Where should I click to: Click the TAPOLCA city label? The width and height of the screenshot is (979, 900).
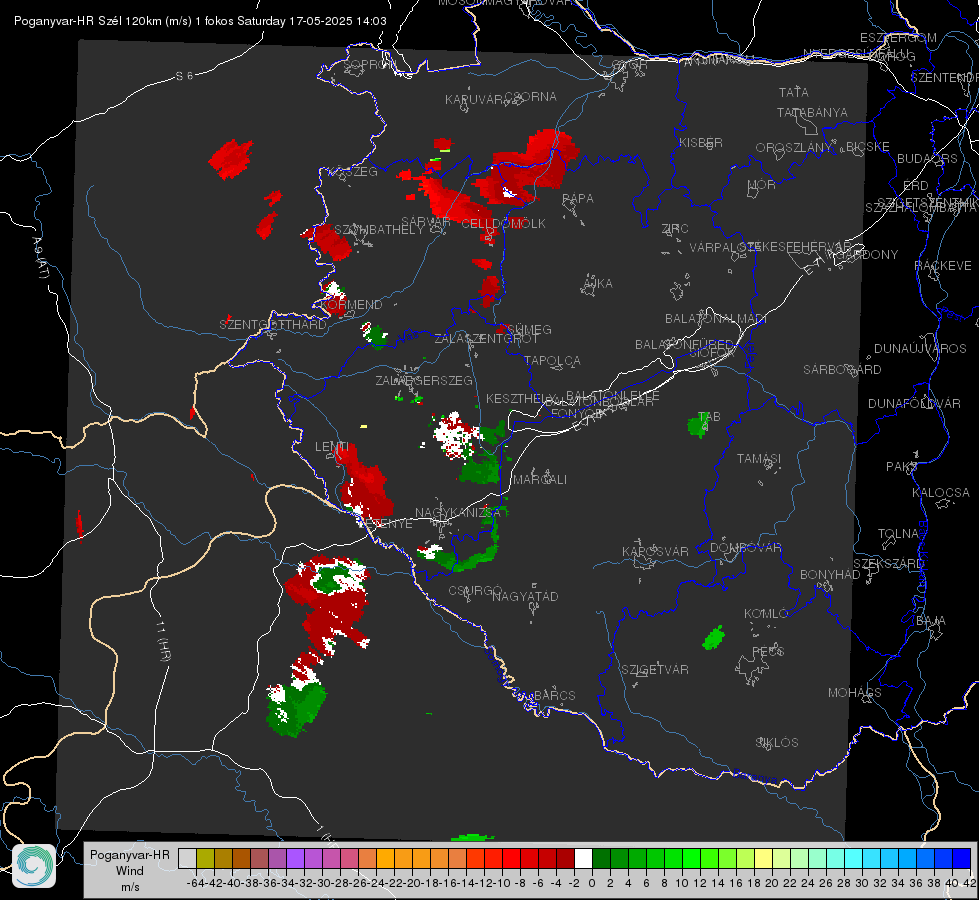(552, 360)
